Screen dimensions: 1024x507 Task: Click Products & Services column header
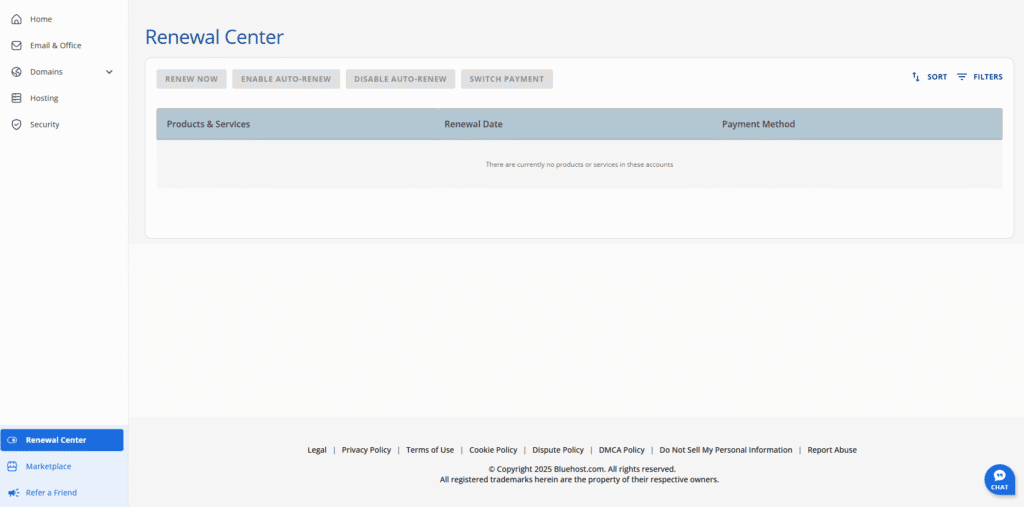(x=208, y=124)
